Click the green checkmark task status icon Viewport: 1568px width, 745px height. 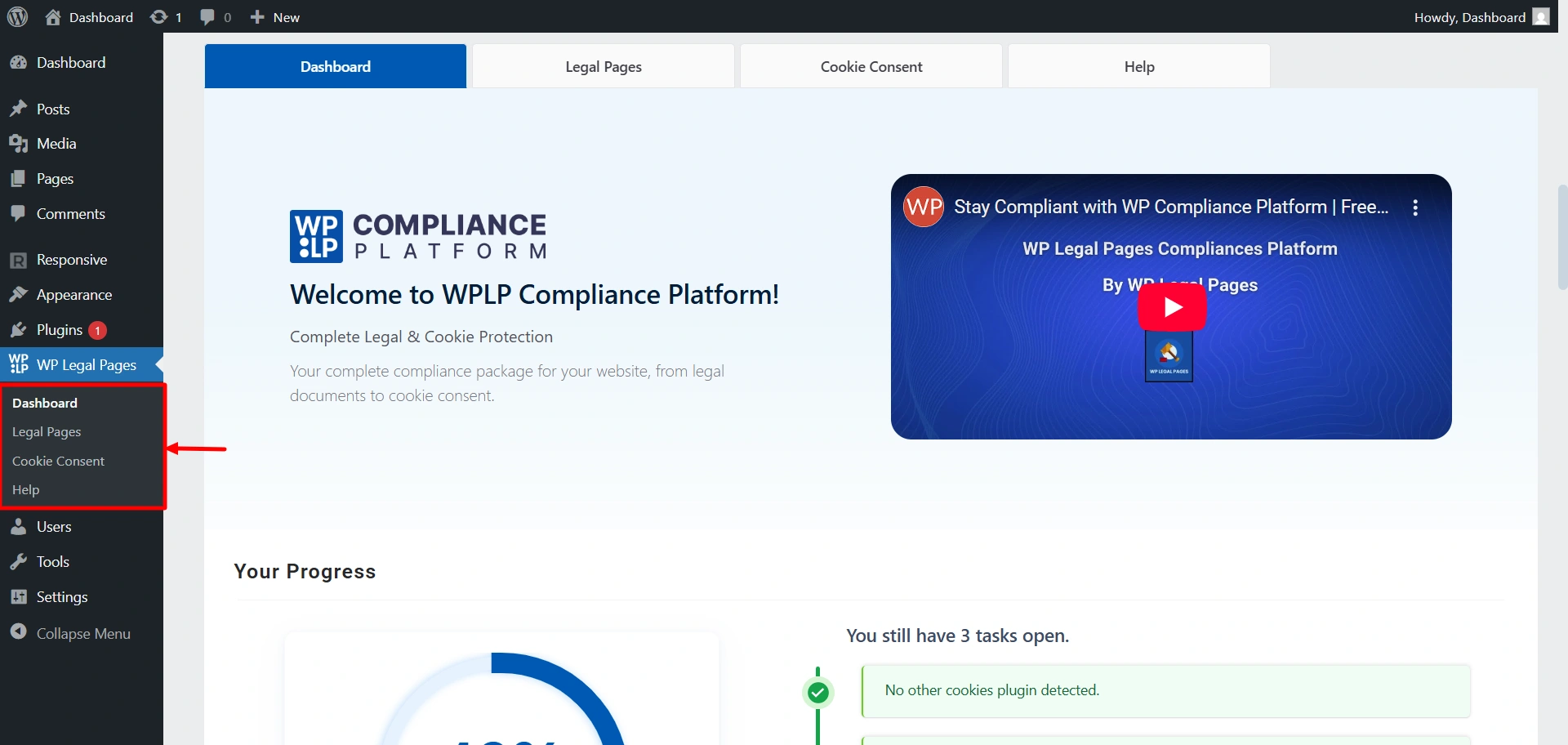(x=817, y=694)
